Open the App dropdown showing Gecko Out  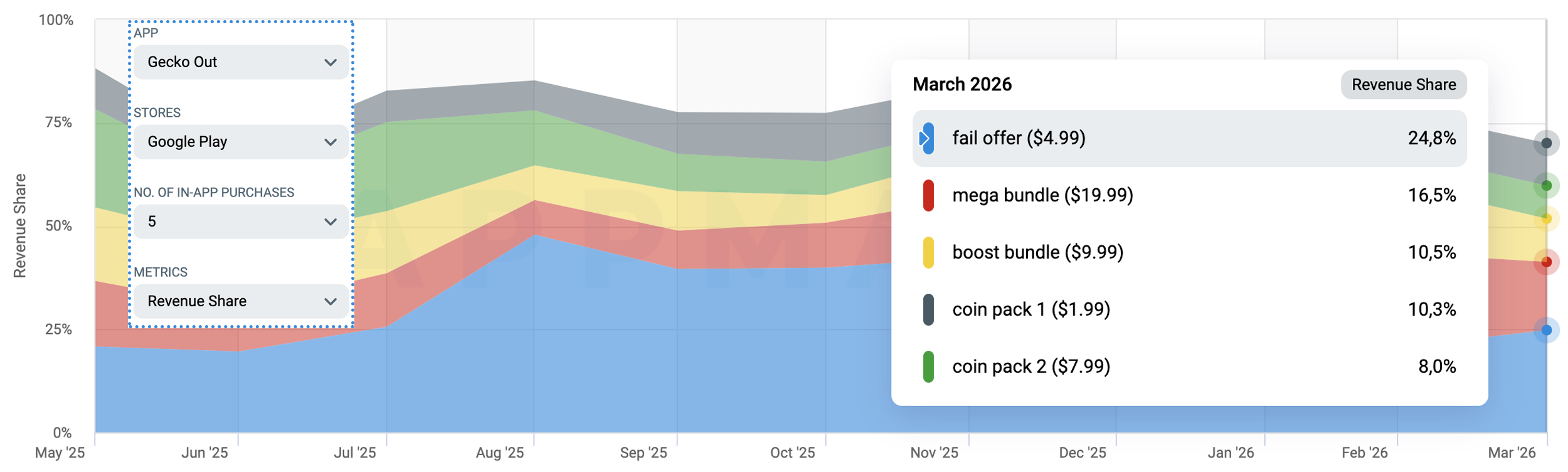pyautogui.click(x=241, y=62)
